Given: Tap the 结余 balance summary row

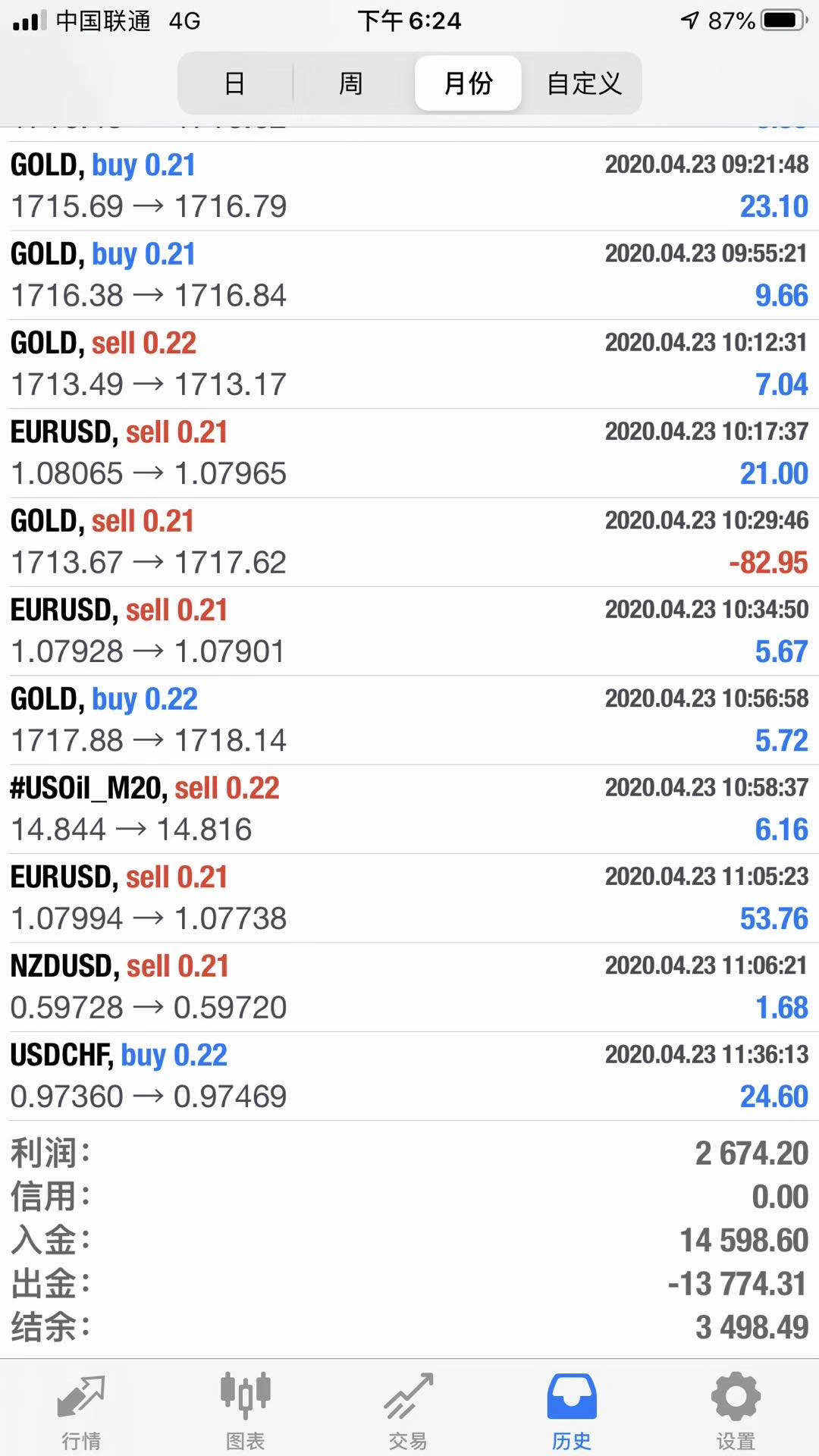Looking at the screenshot, I should [409, 1327].
